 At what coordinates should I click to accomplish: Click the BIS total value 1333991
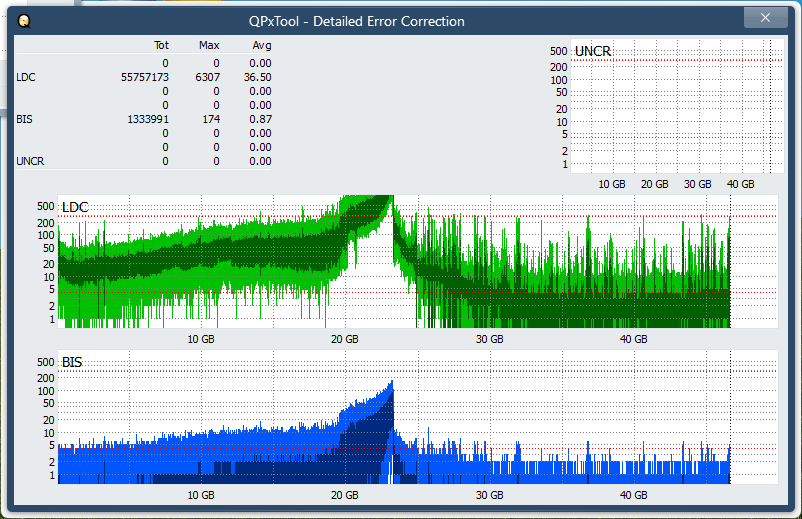click(148, 119)
